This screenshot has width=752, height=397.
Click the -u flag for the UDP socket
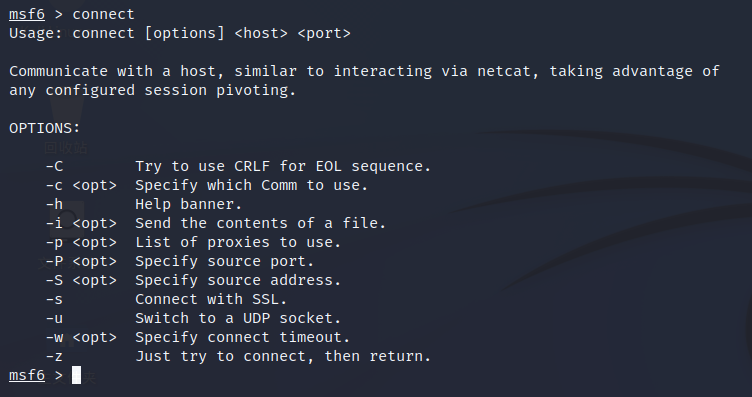[54, 318]
